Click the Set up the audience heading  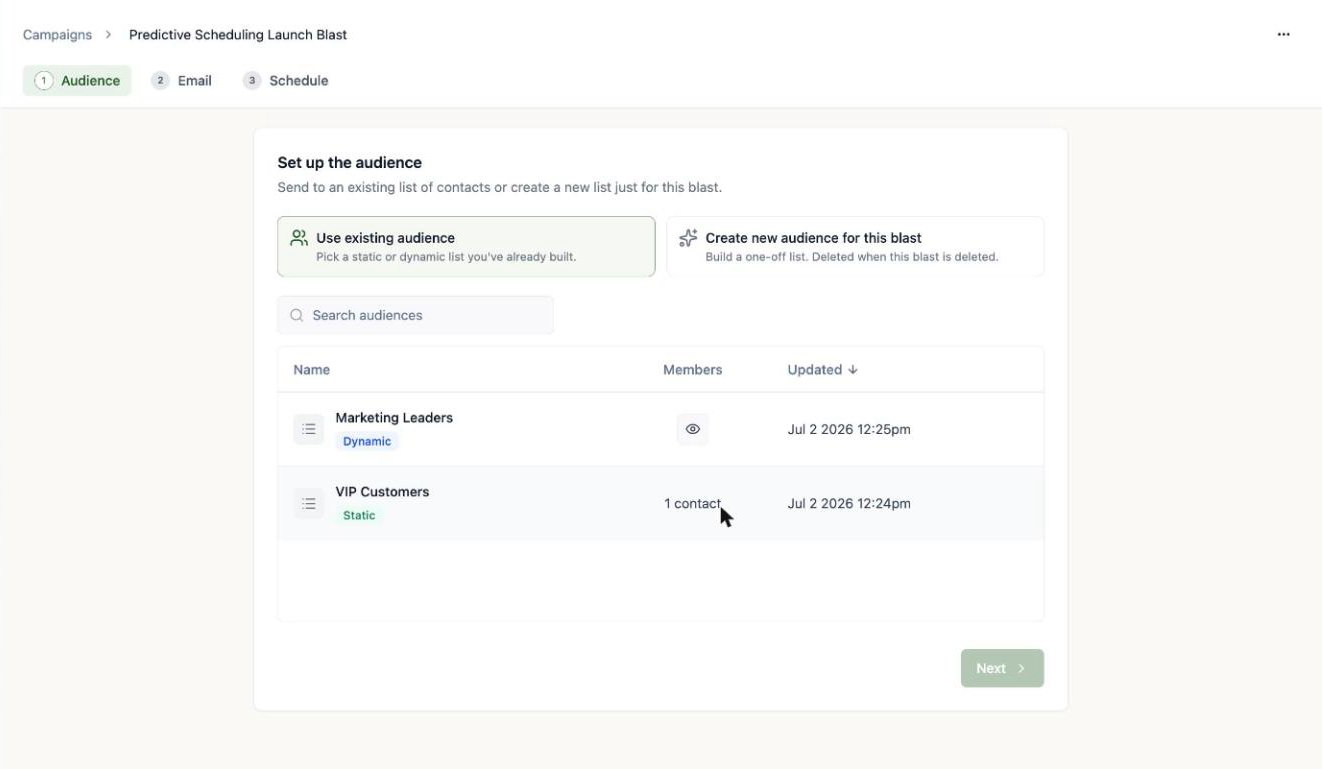tap(350, 162)
